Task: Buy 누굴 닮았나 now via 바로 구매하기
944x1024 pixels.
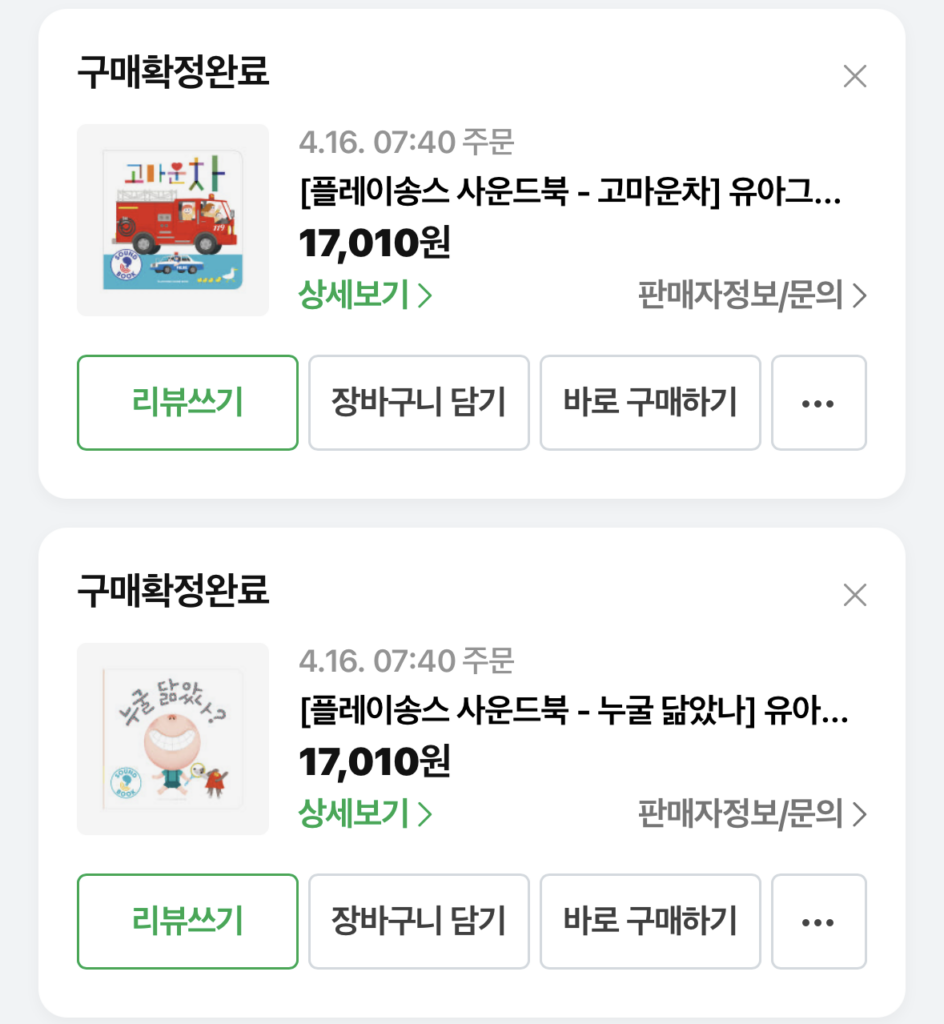Action: [x=650, y=921]
